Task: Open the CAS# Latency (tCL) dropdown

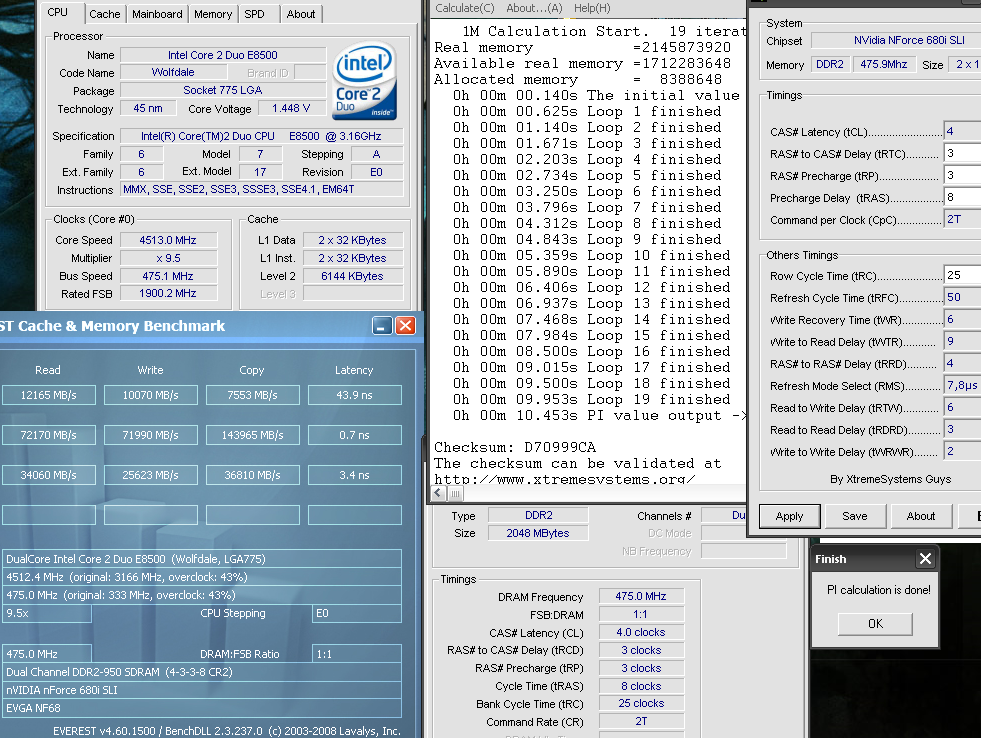Action: pos(962,131)
